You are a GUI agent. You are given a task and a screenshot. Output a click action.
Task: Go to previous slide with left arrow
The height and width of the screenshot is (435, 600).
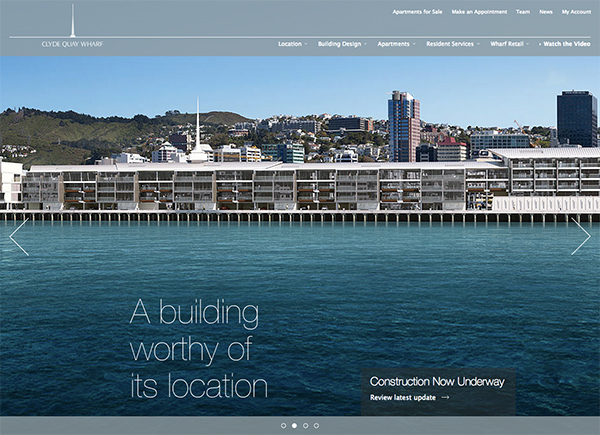[x=19, y=237]
